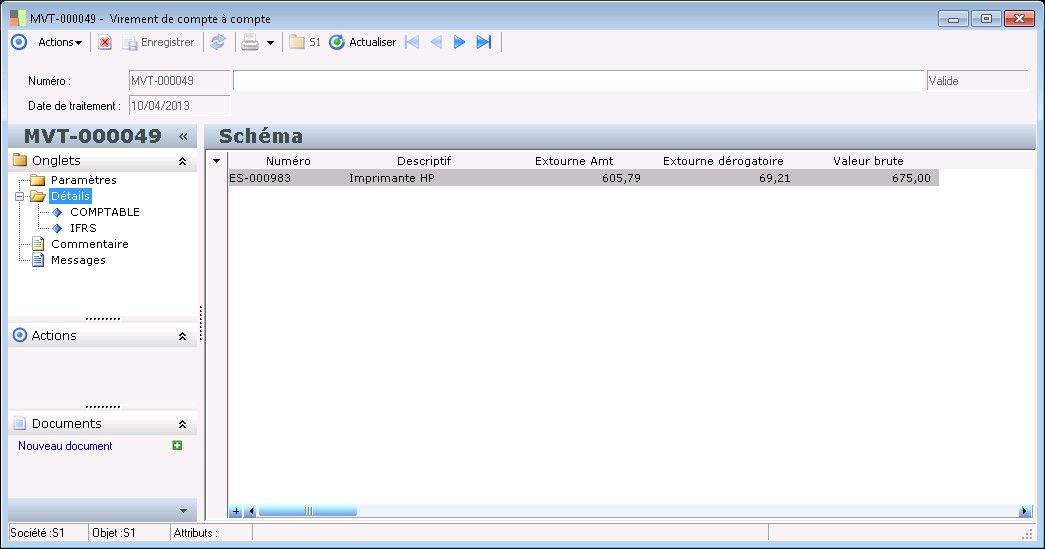Click the Date de traitement field

click(x=179, y=105)
